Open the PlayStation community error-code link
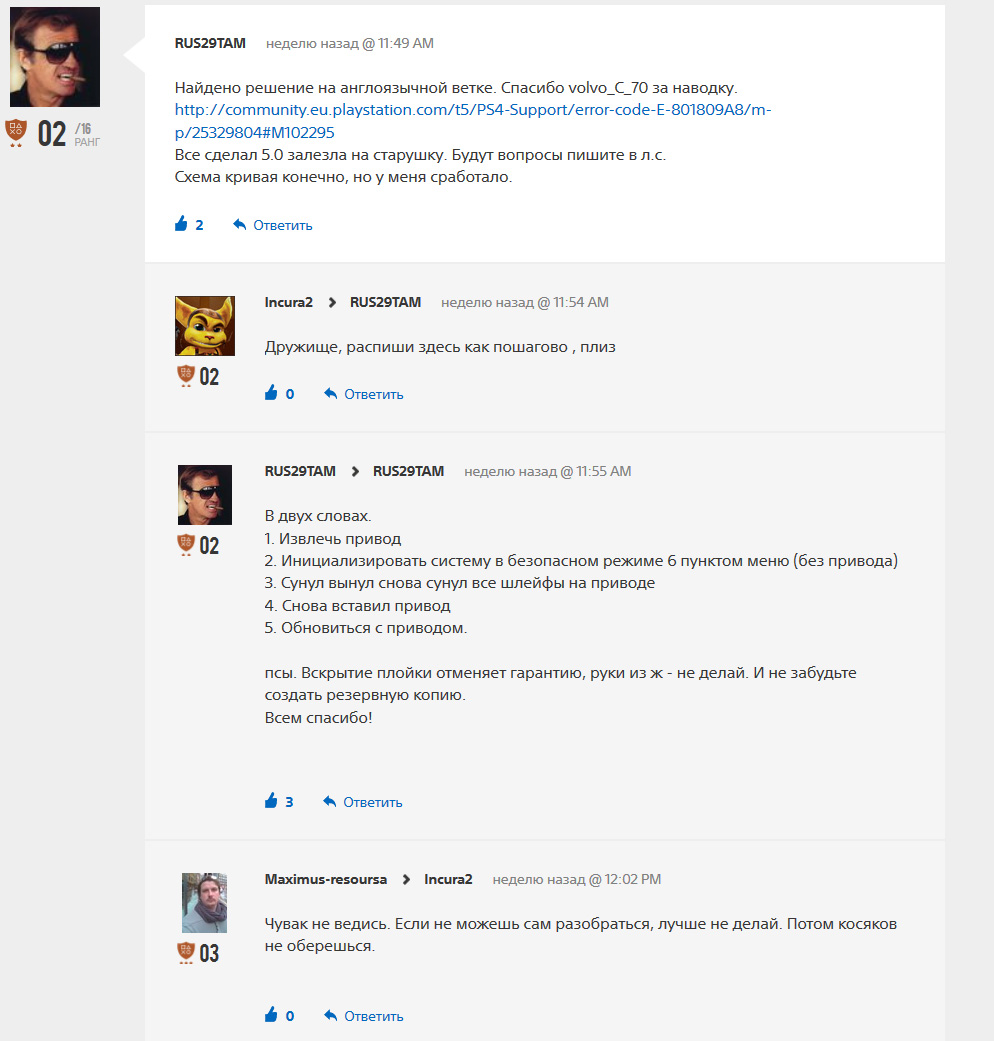 click(x=472, y=120)
